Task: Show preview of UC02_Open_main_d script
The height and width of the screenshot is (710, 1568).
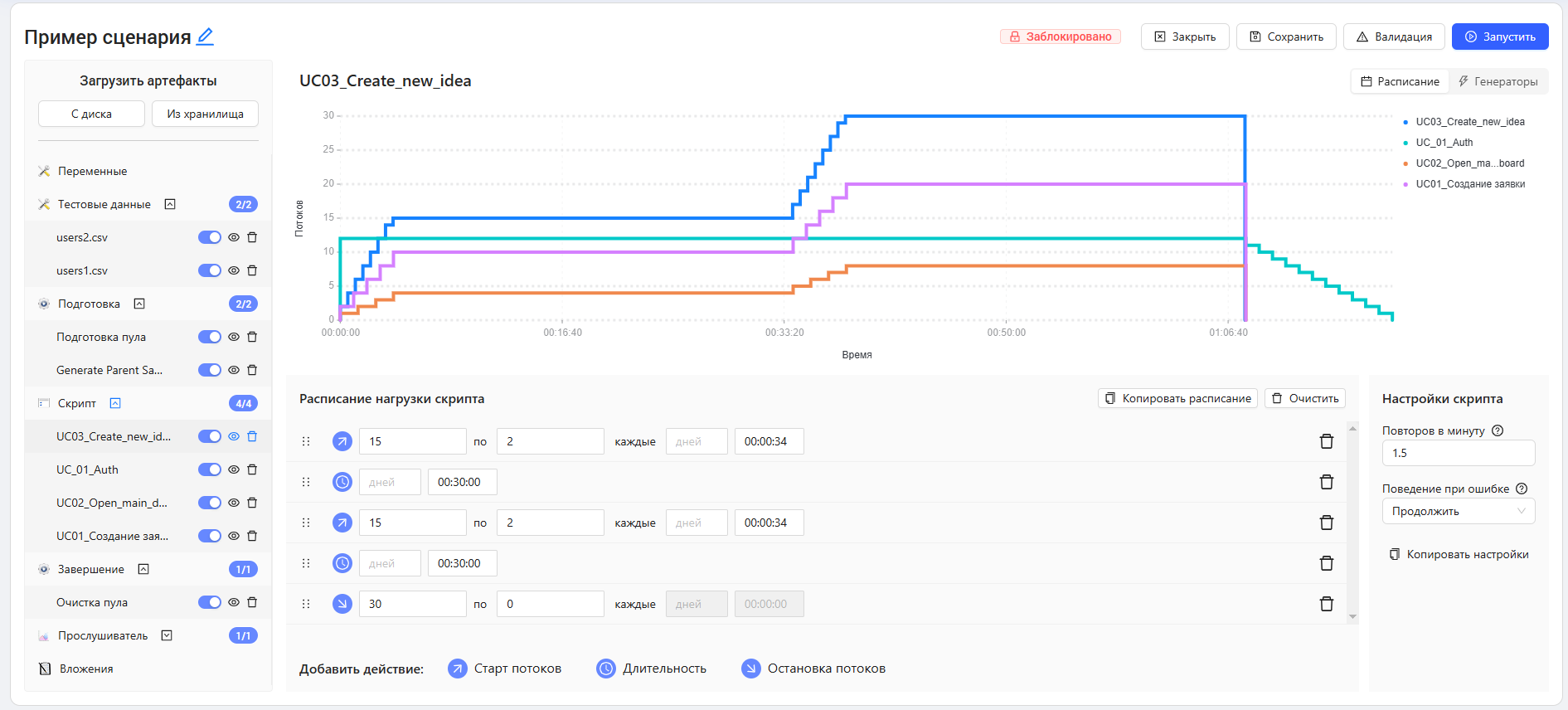Action: point(234,503)
